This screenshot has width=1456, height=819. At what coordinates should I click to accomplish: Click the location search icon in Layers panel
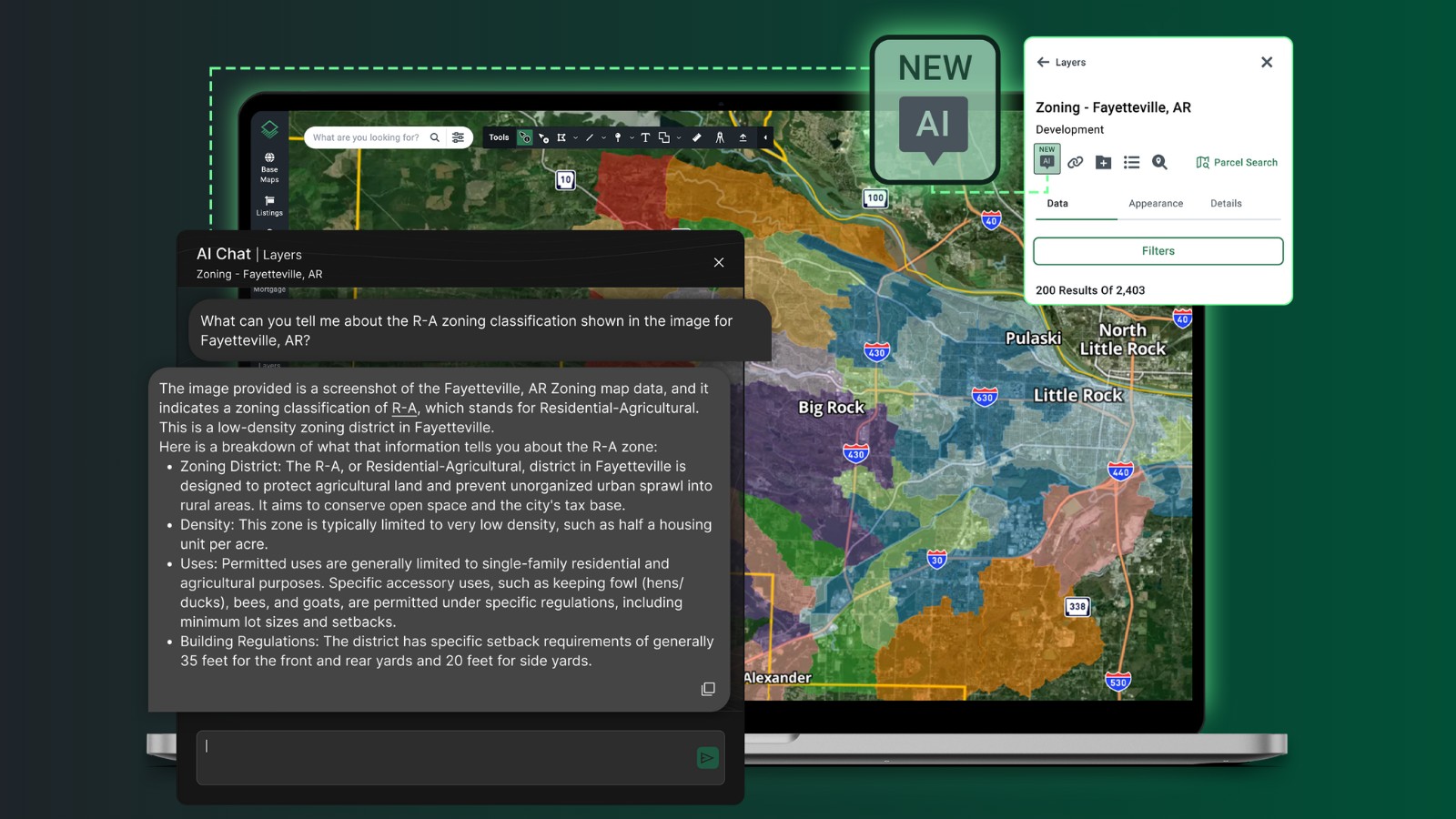(x=1159, y=162)
